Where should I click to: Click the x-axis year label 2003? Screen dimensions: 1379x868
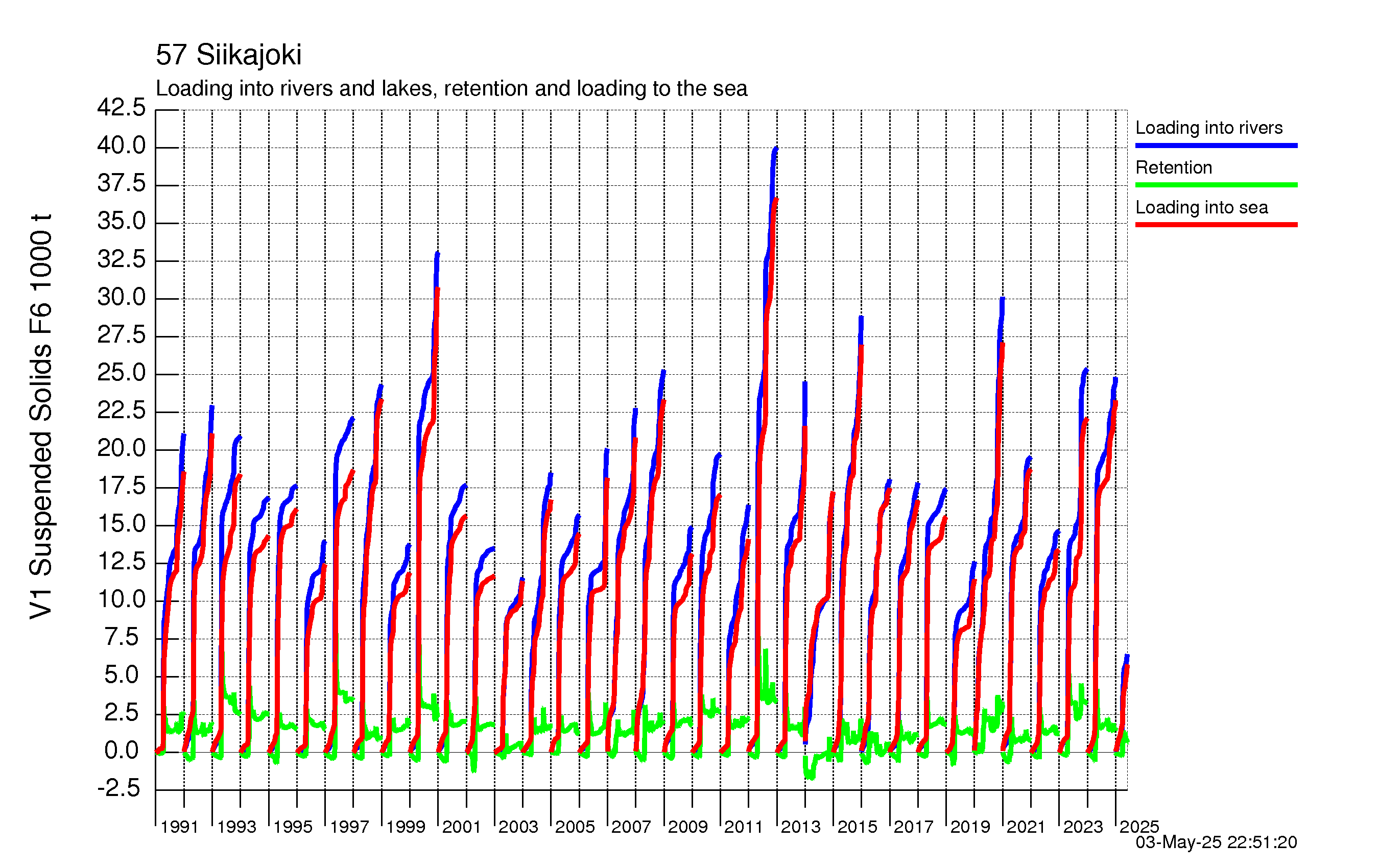click(x=518, y=827)
